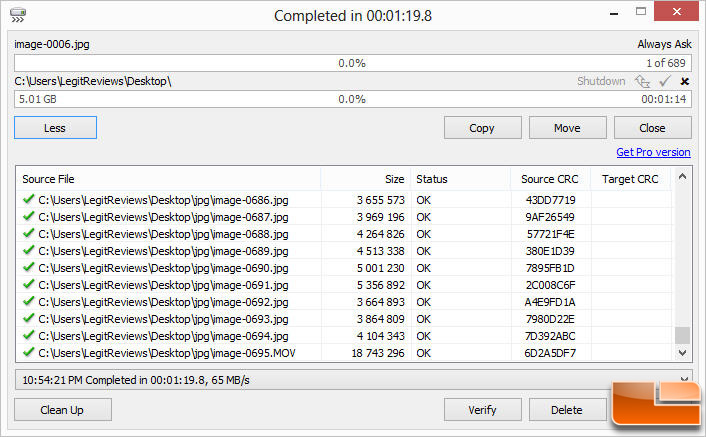Image resolution: width=706 pixels, height=437 pixels.
Task: Click green checkmark beside image-0695.MOV
Action: pos(29,352)
